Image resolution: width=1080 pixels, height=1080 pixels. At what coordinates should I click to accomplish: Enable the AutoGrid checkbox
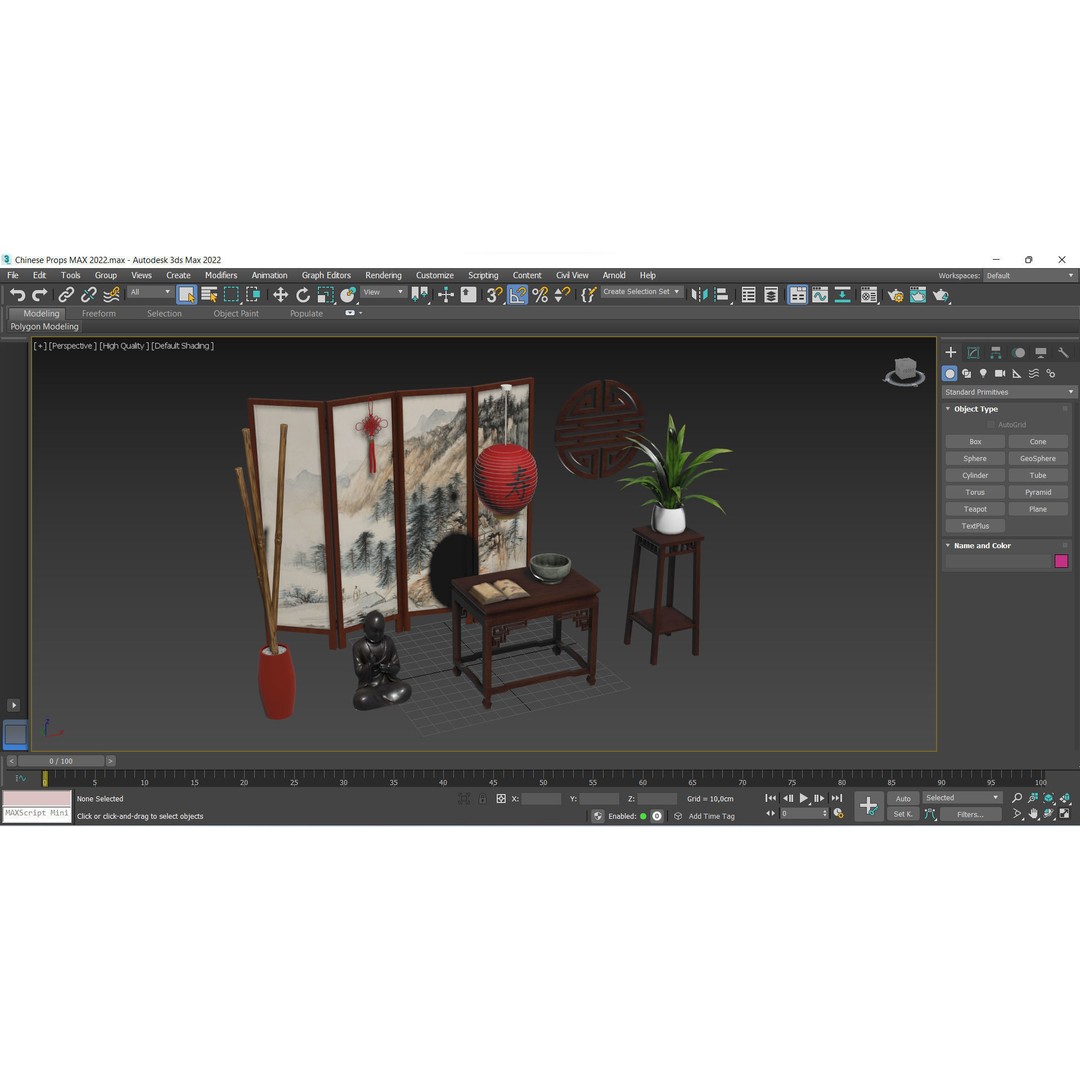(991, 425)
